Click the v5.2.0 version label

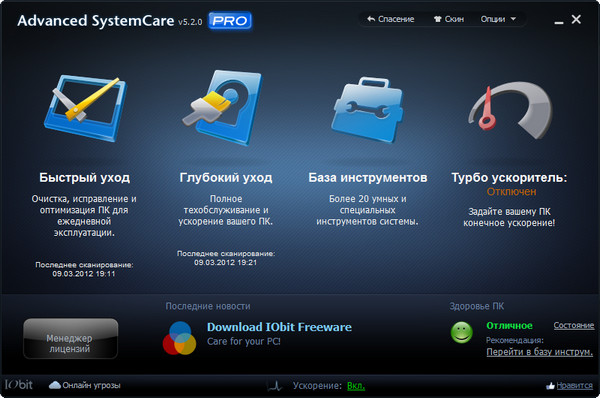[x=190, y=22]
